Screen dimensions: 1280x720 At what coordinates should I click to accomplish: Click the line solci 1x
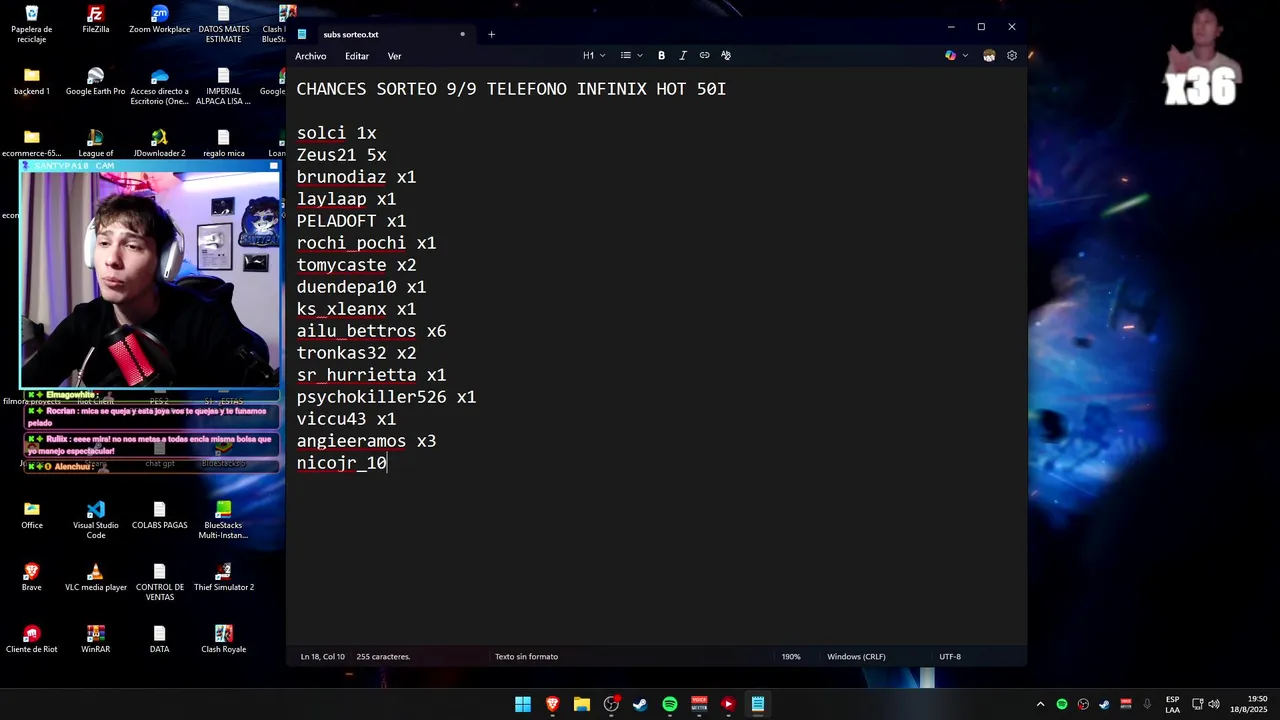coord(336,133)
